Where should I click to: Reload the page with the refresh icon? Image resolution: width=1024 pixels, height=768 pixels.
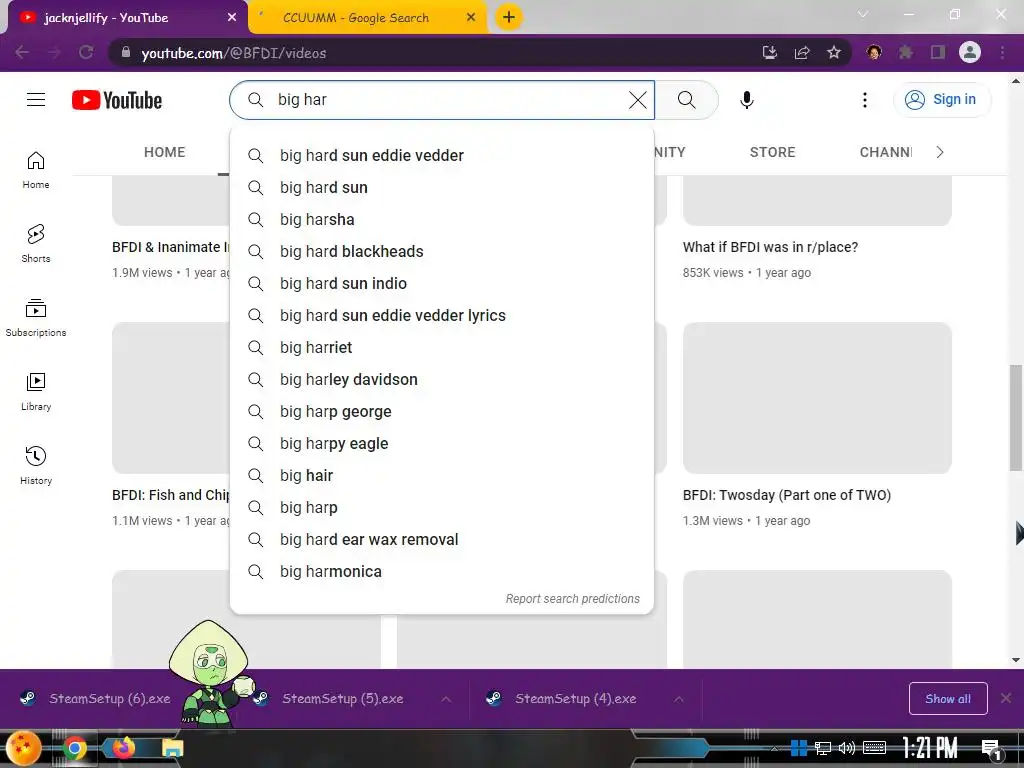click(x=86, y=52)
